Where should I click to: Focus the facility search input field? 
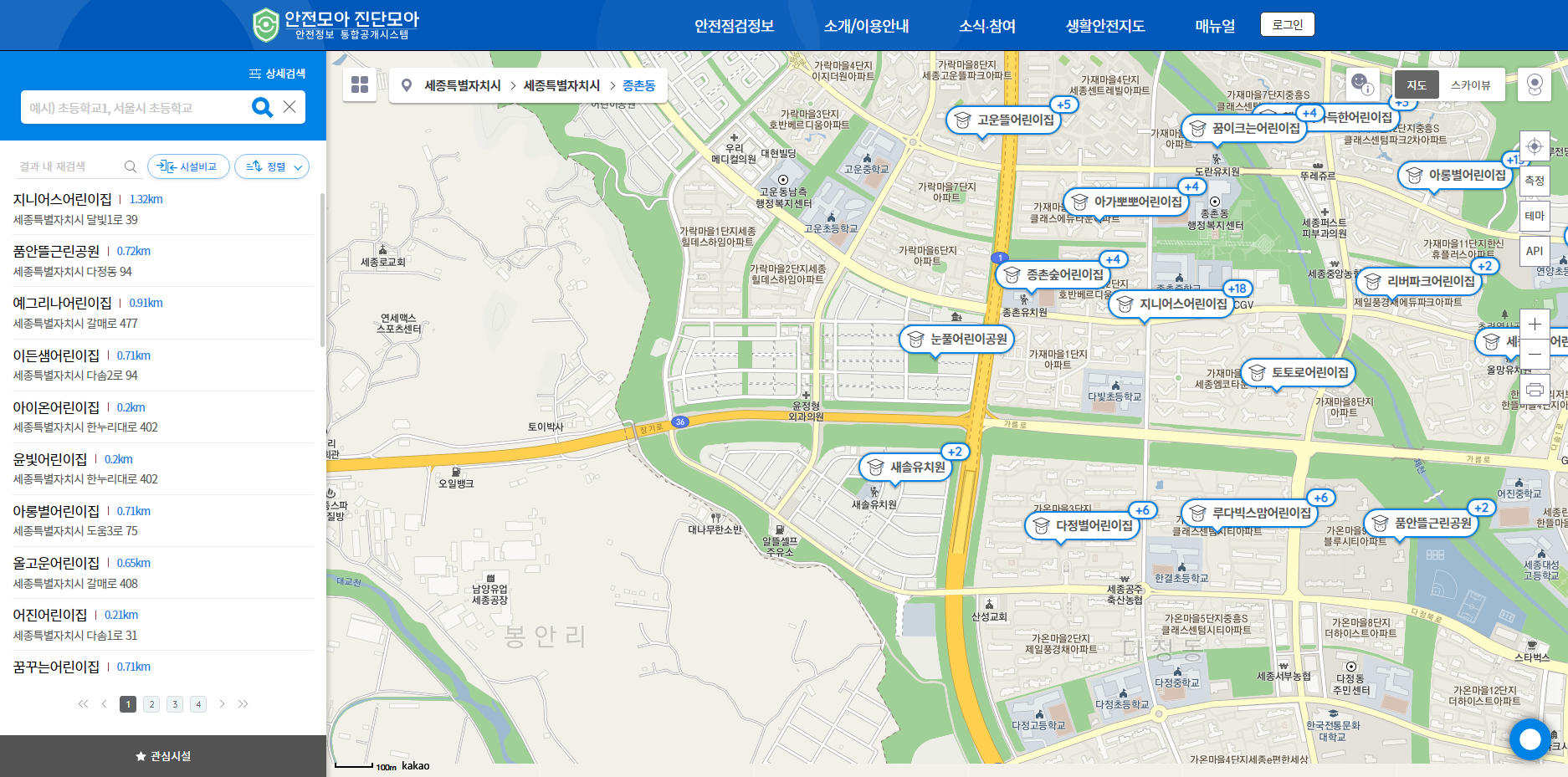134,107
